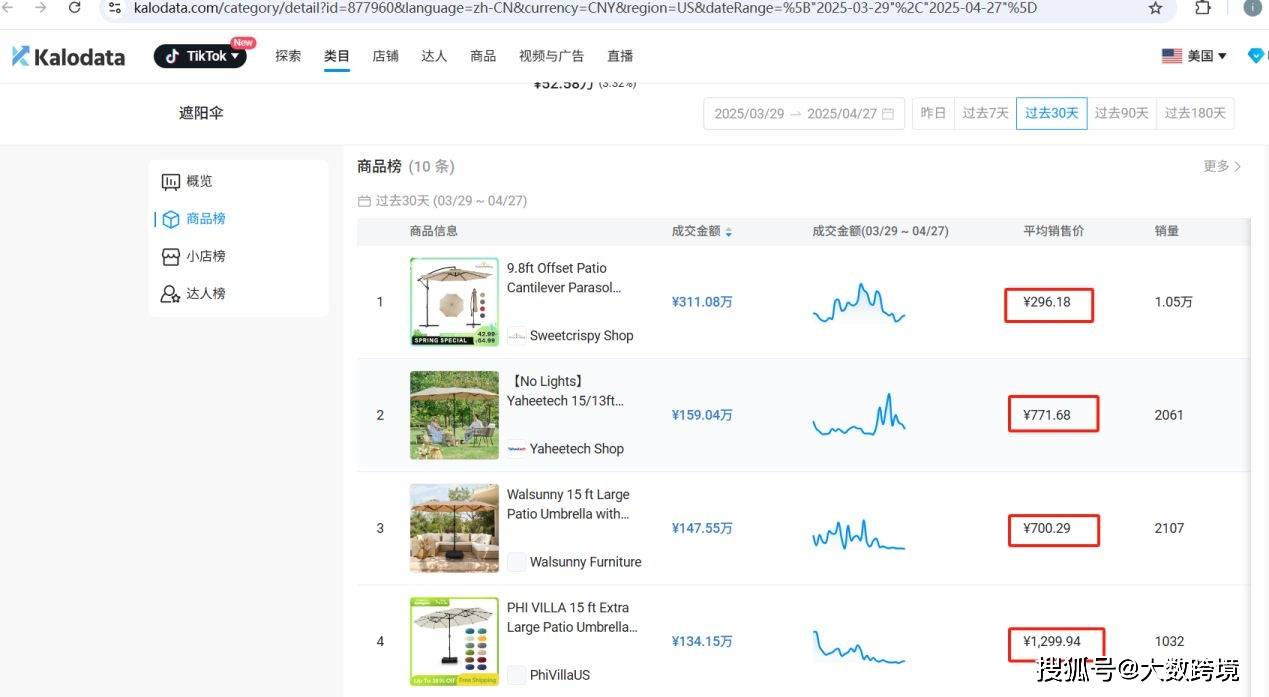The height and width of the screenshot is (697, 1269).
Task: Bookmark this page with star icon
Action: 1156,8
